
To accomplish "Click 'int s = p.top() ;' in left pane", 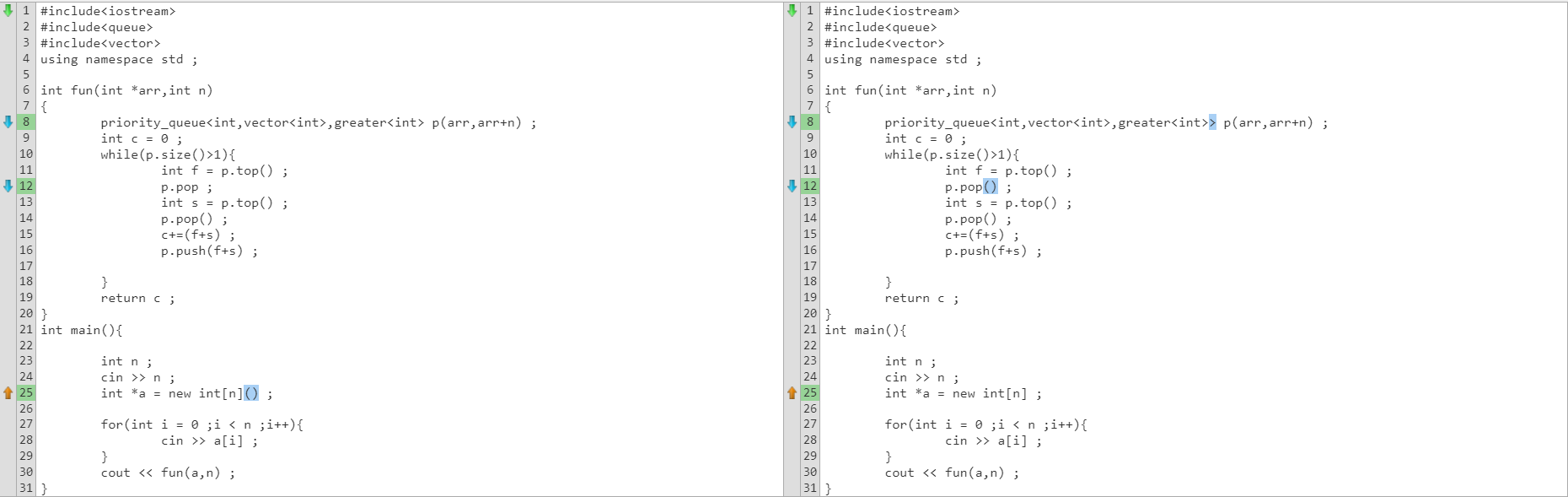I will (224, 203).
